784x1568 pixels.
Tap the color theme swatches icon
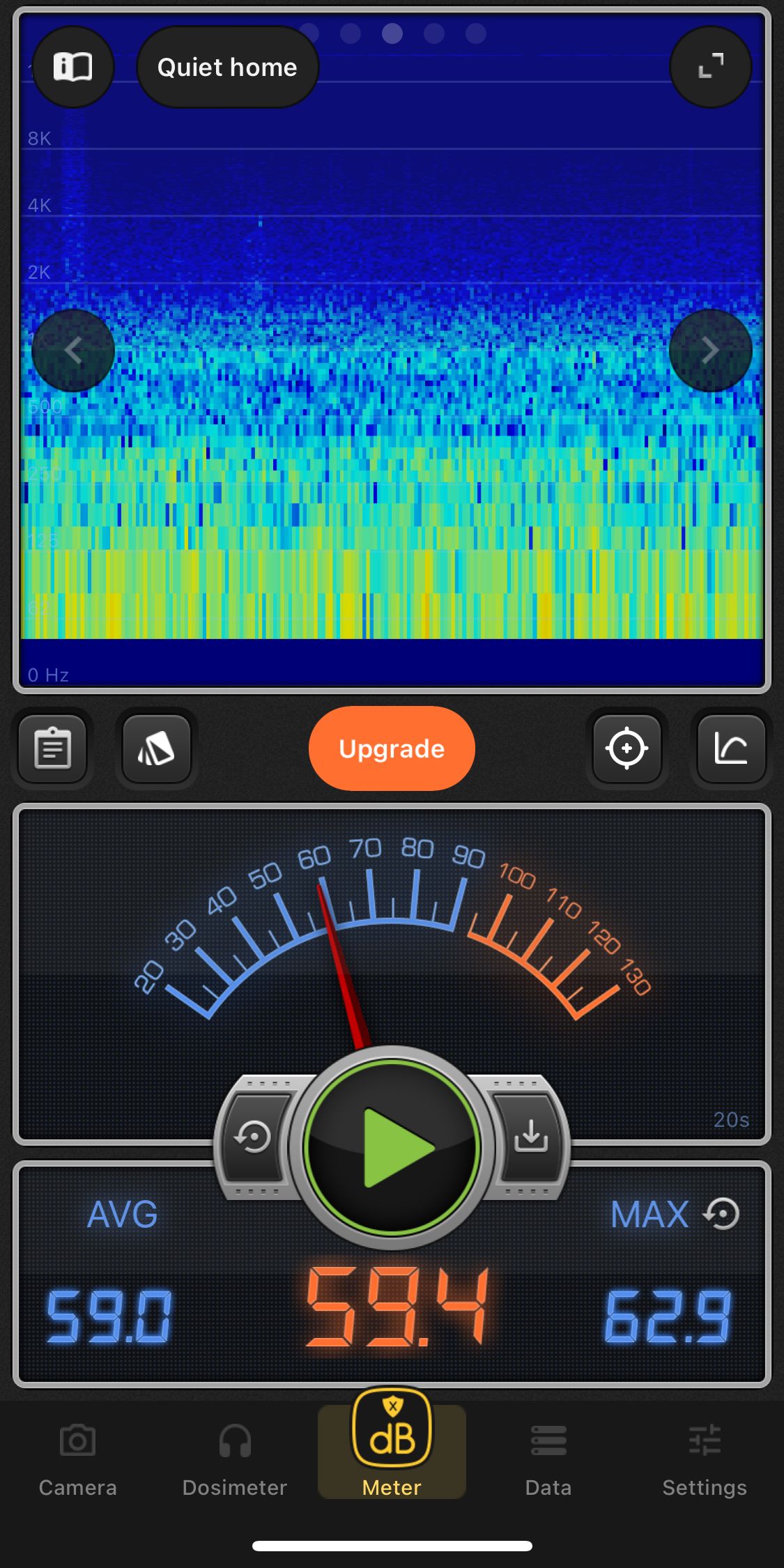(157, 748)
